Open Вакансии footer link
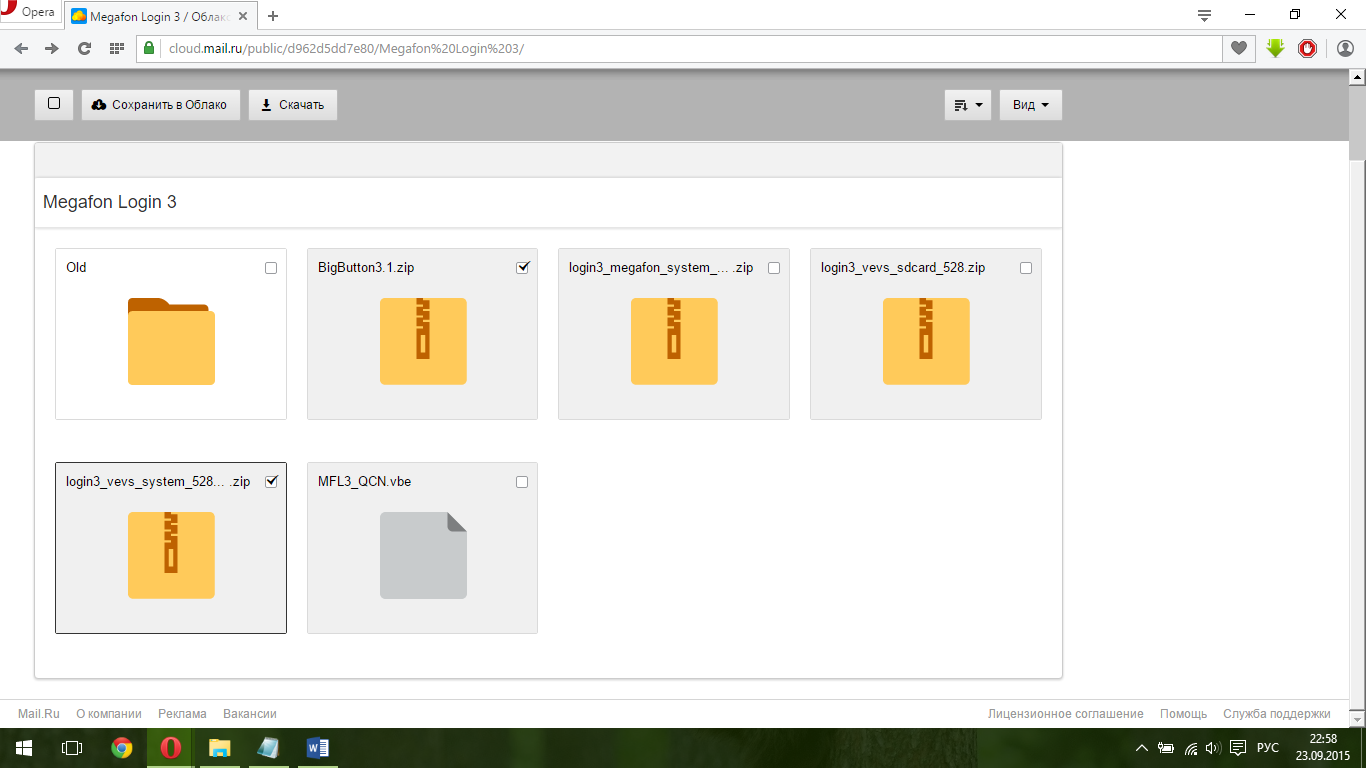 pyautogui.click(x=250, y=714)
